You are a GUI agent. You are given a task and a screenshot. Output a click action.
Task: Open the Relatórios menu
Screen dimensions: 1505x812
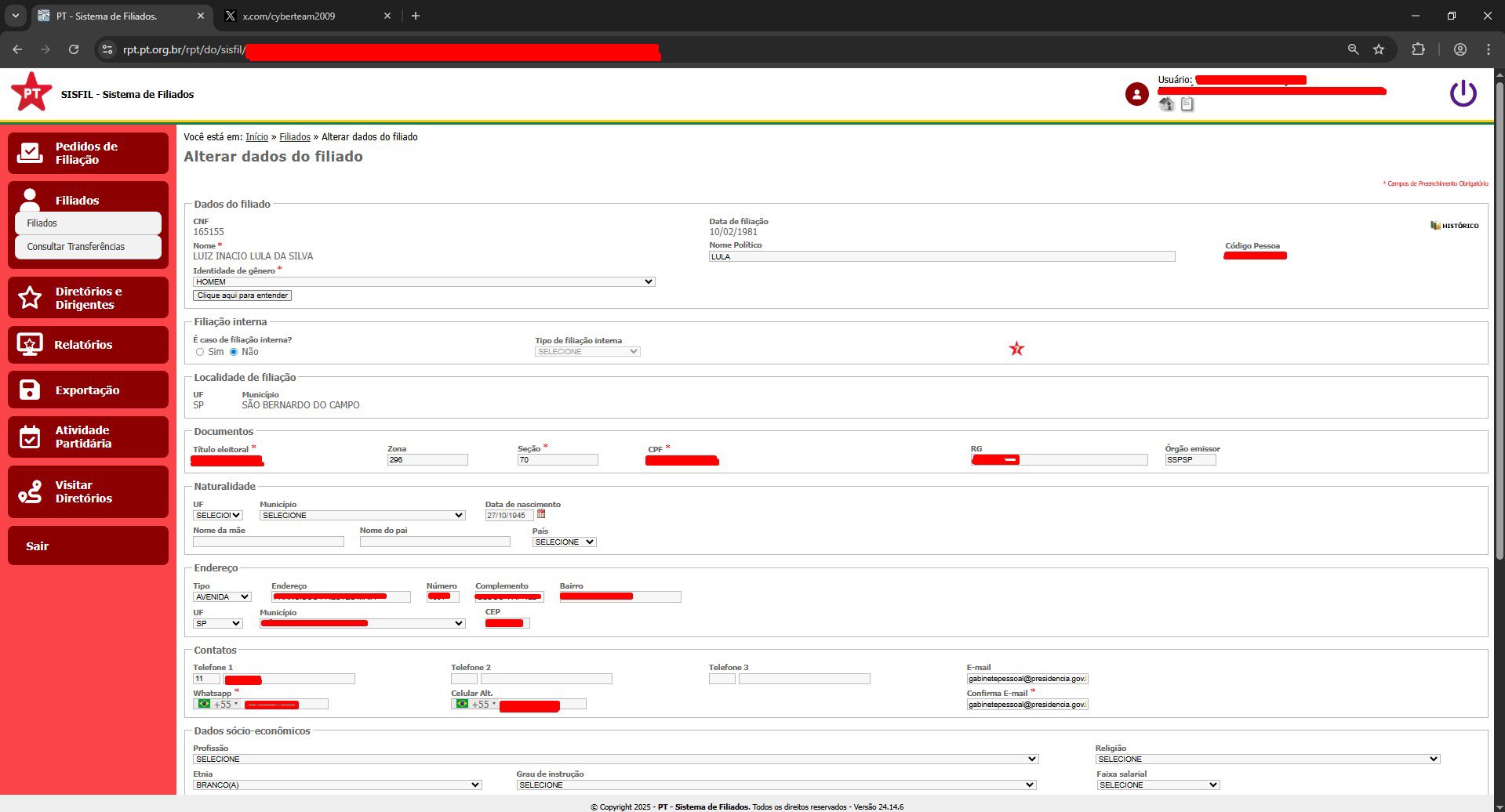click(88, 345)
